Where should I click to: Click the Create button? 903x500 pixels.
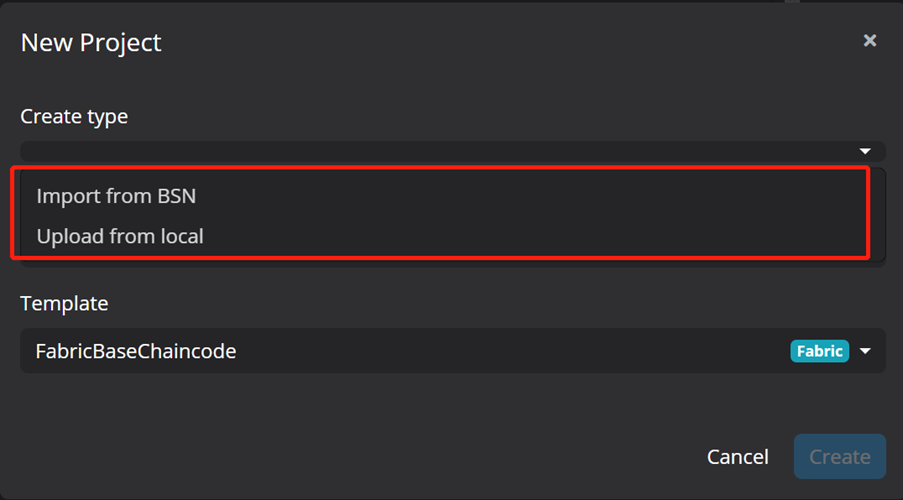840,457
